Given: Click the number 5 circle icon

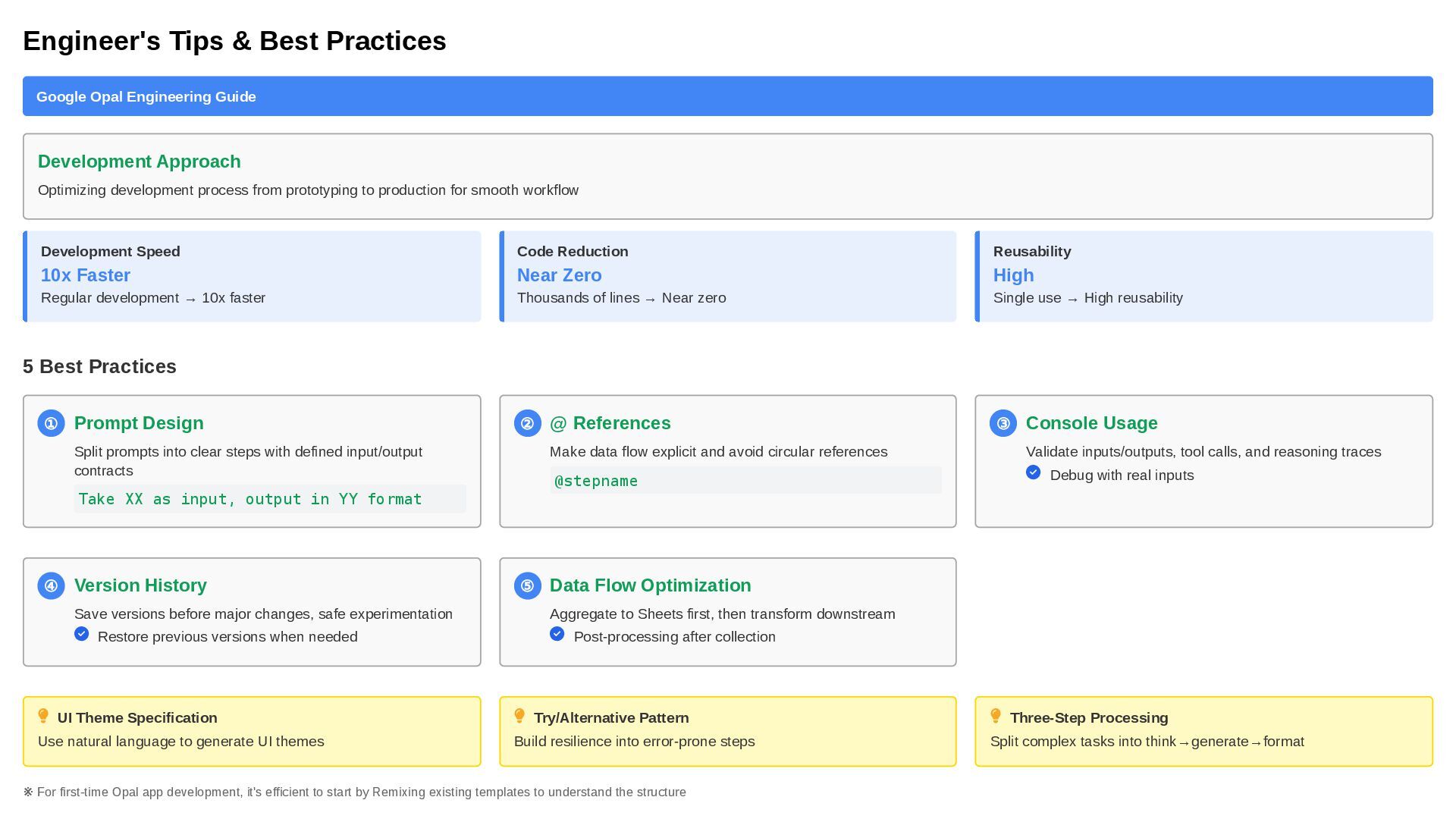Looking at the screenshot, I should 527,585.
